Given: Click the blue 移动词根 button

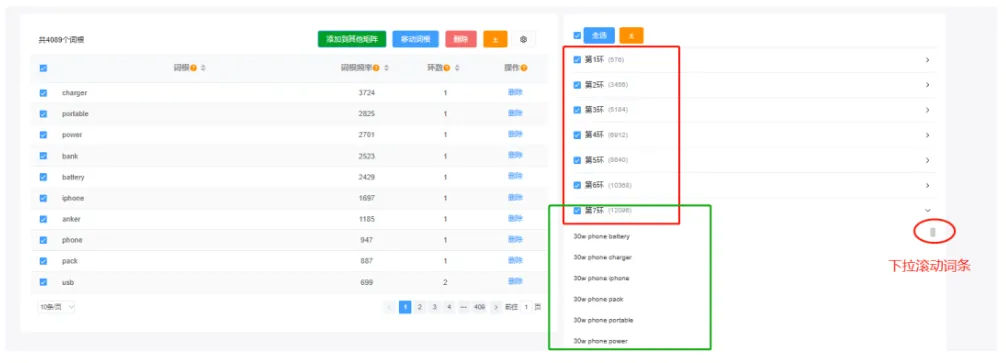Looking at the screenshot, I should click(416, 39).
